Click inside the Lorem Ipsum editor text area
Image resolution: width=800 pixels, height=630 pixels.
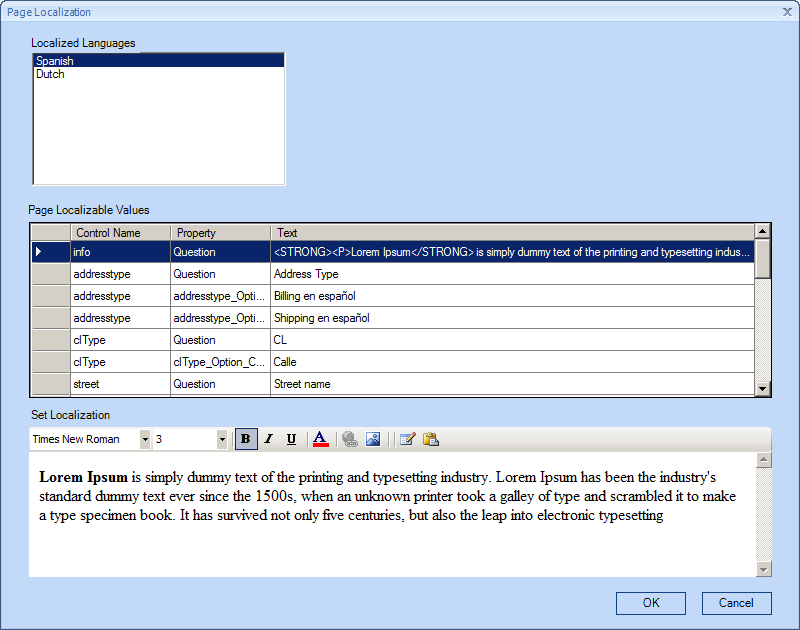tap(392, 514)
